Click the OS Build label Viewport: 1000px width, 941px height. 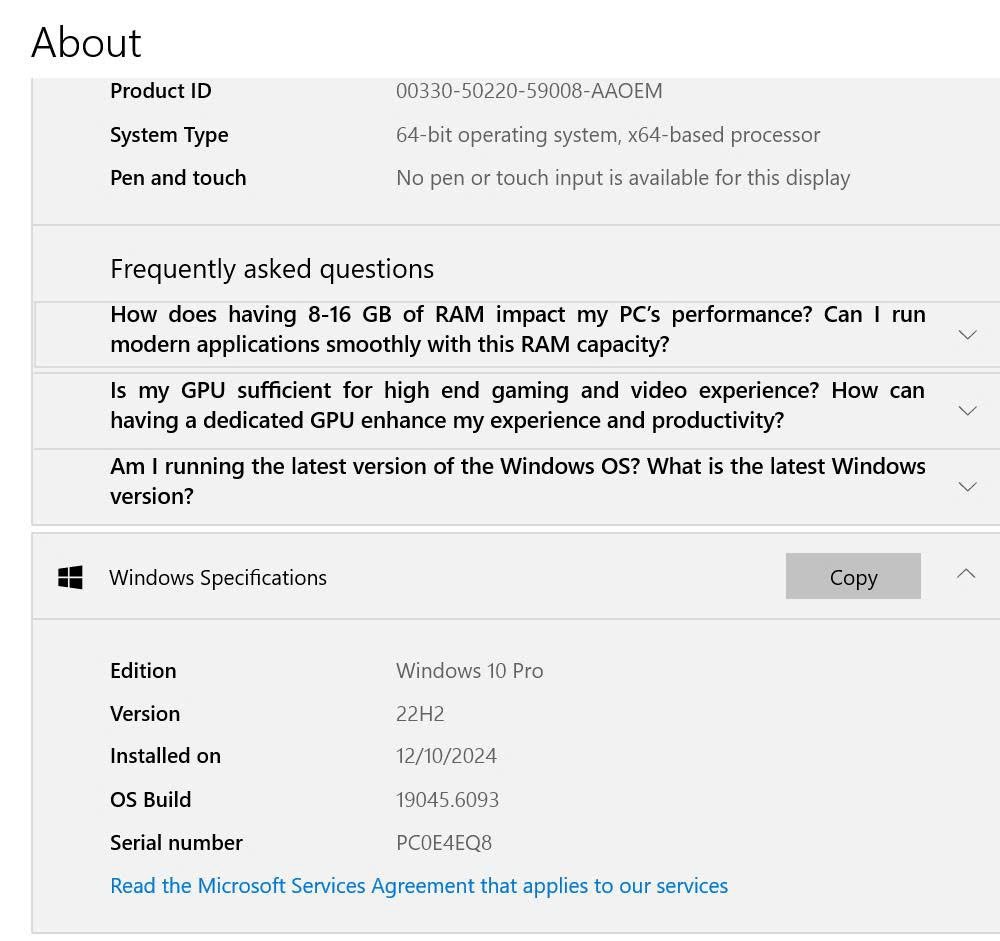[151, 799]
